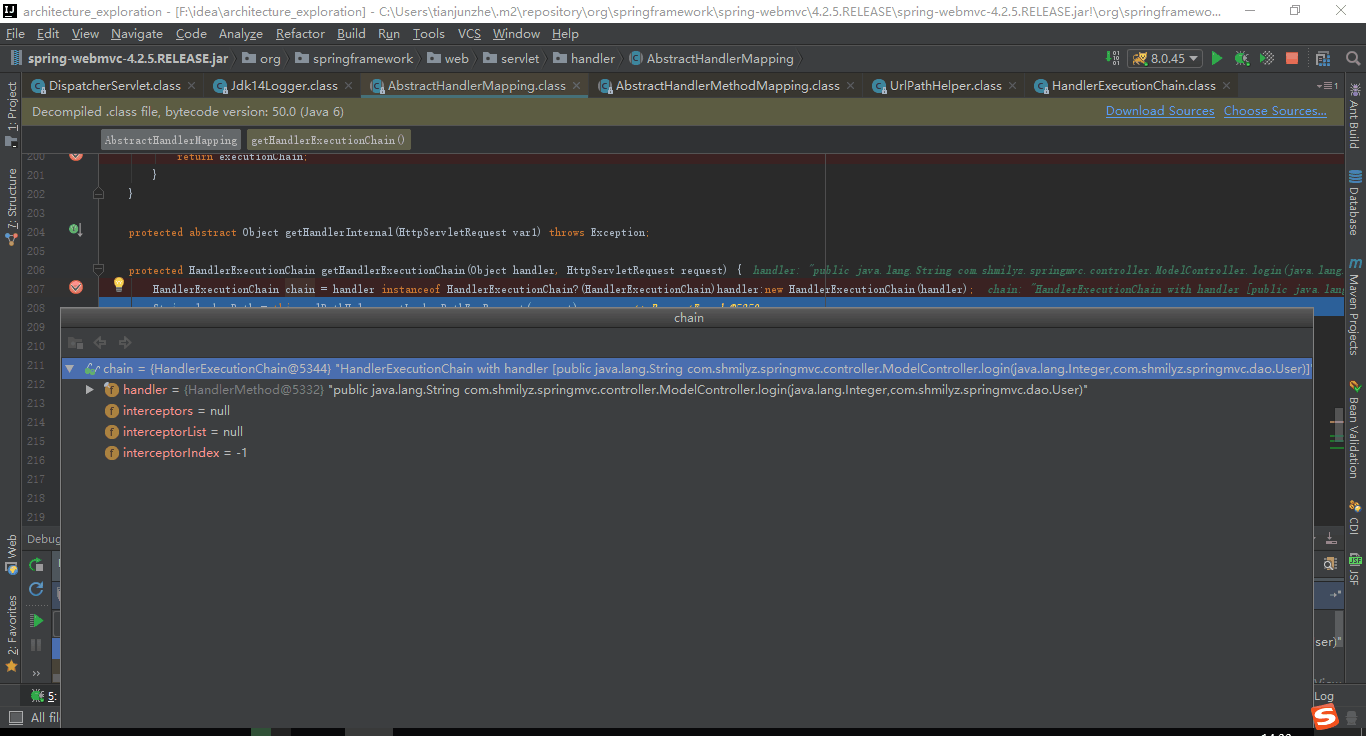Collapse the chain variable node
The width and height of the screenshot is (1366, 736).
[68, 368]
